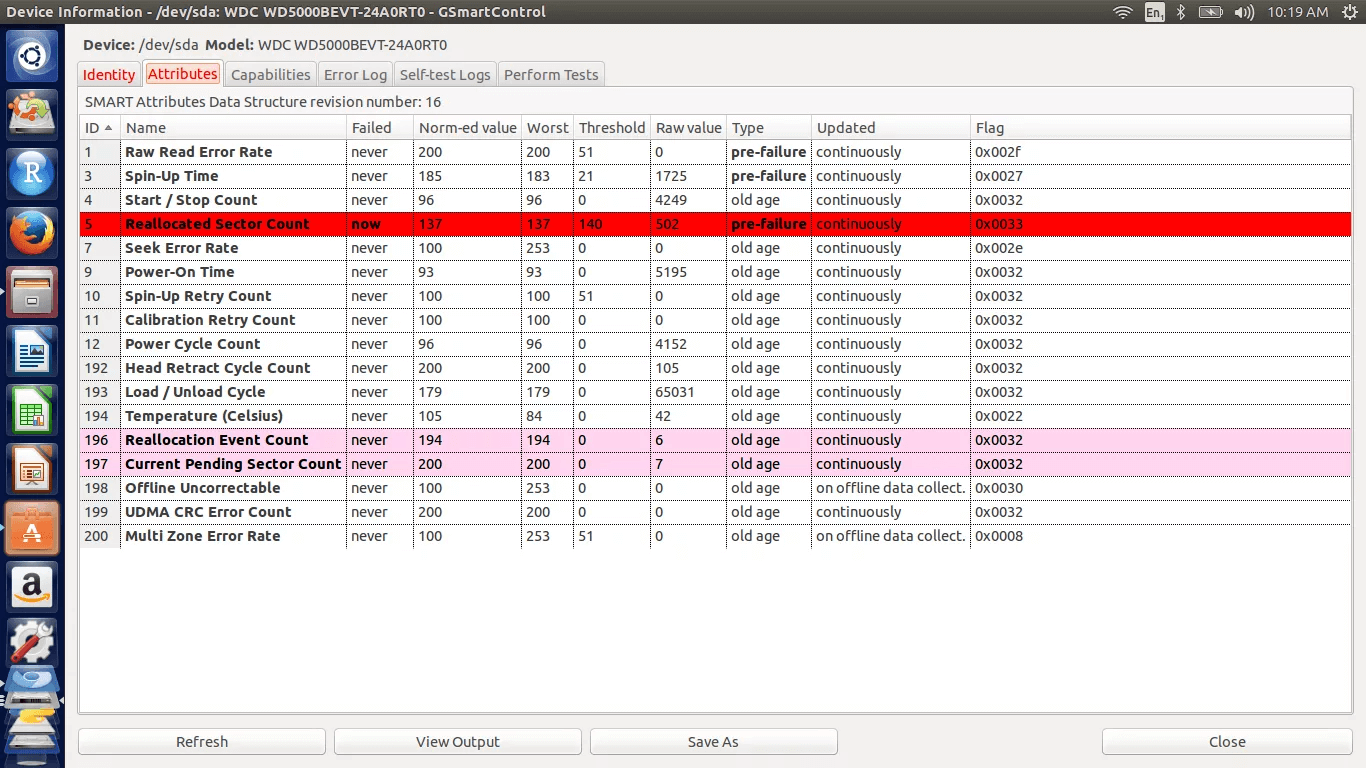Open the Wi-Fi network indicator
The height and width of the screenshot is (768, 1366).
(x=1123, y=12)
